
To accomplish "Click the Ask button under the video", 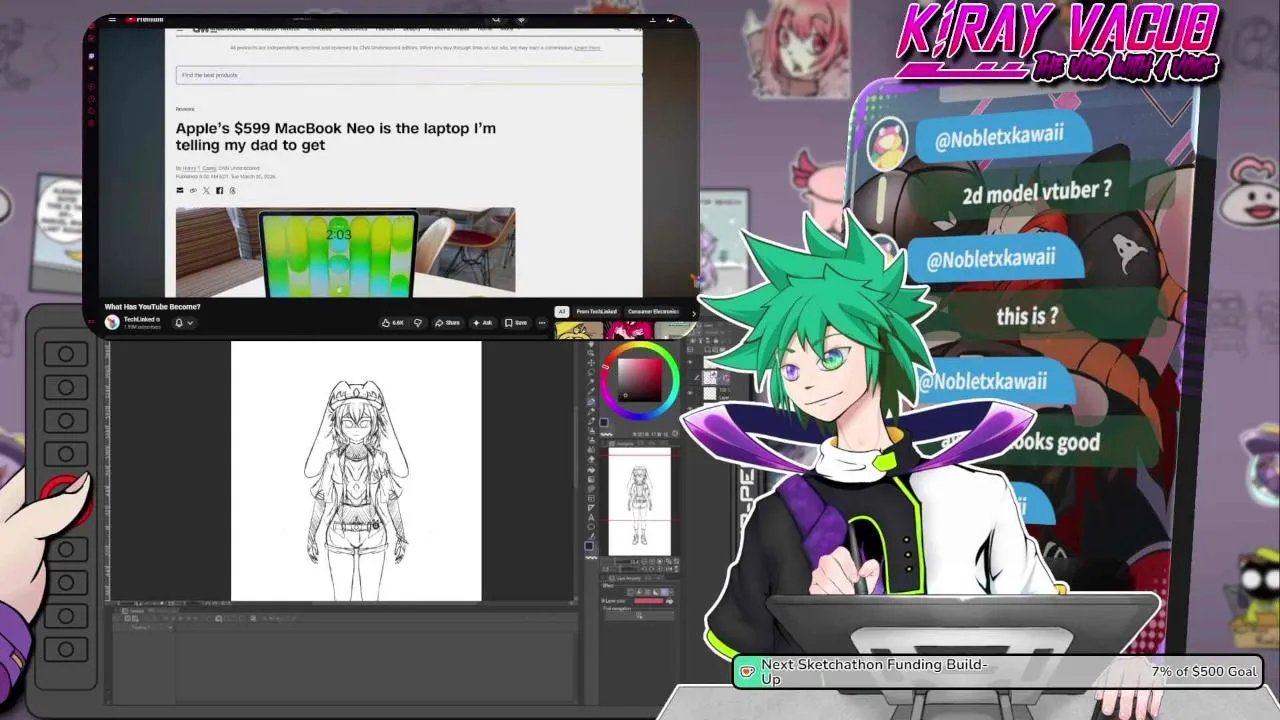I will click(483, 323).
